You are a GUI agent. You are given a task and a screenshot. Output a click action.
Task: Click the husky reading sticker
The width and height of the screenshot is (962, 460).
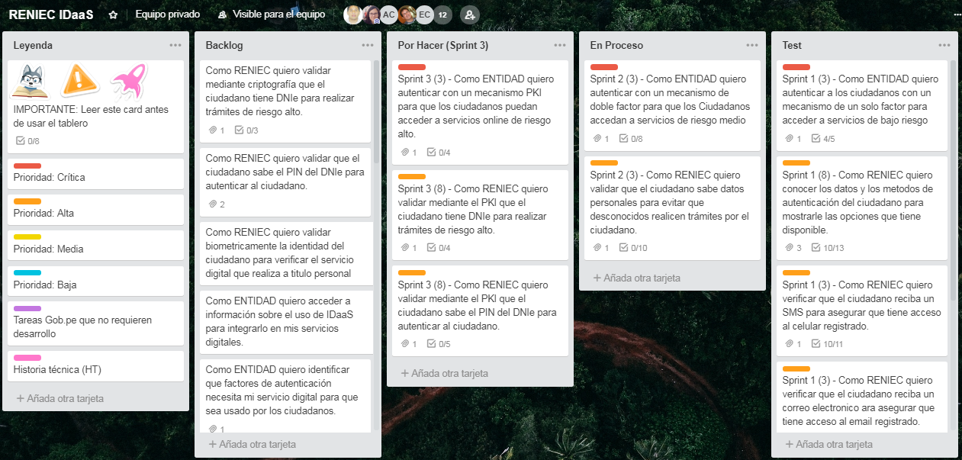(30, 82)
